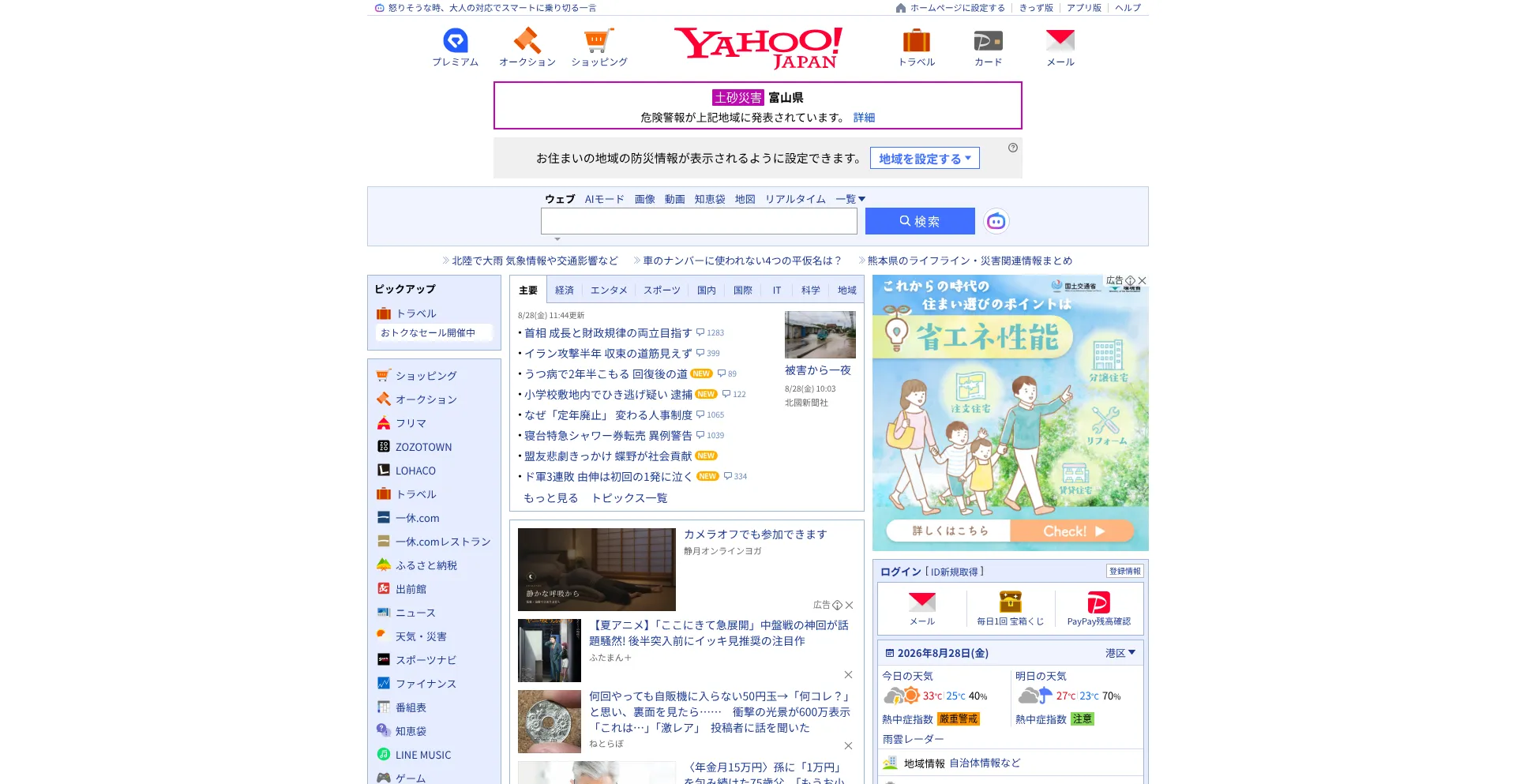
Task: Focus the web search input field
Action: [699, 221]
